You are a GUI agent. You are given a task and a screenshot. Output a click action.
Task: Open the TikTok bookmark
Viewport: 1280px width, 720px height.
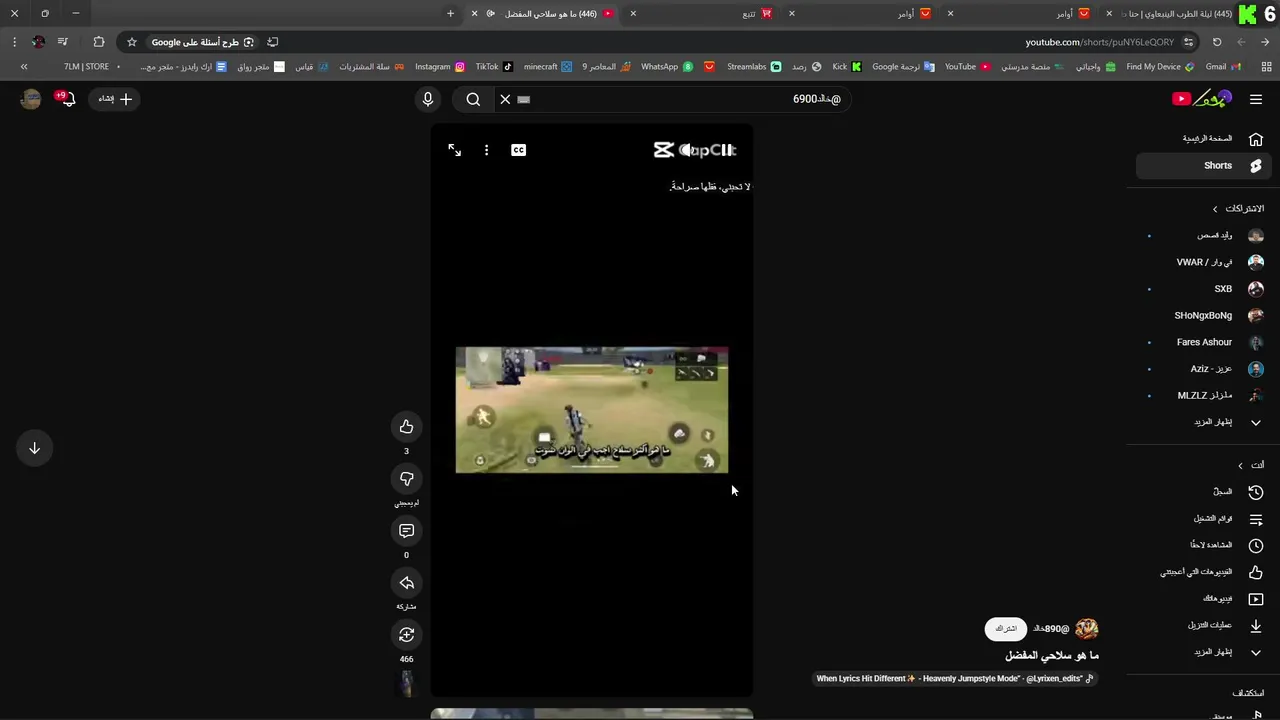[x=493, y=67]
